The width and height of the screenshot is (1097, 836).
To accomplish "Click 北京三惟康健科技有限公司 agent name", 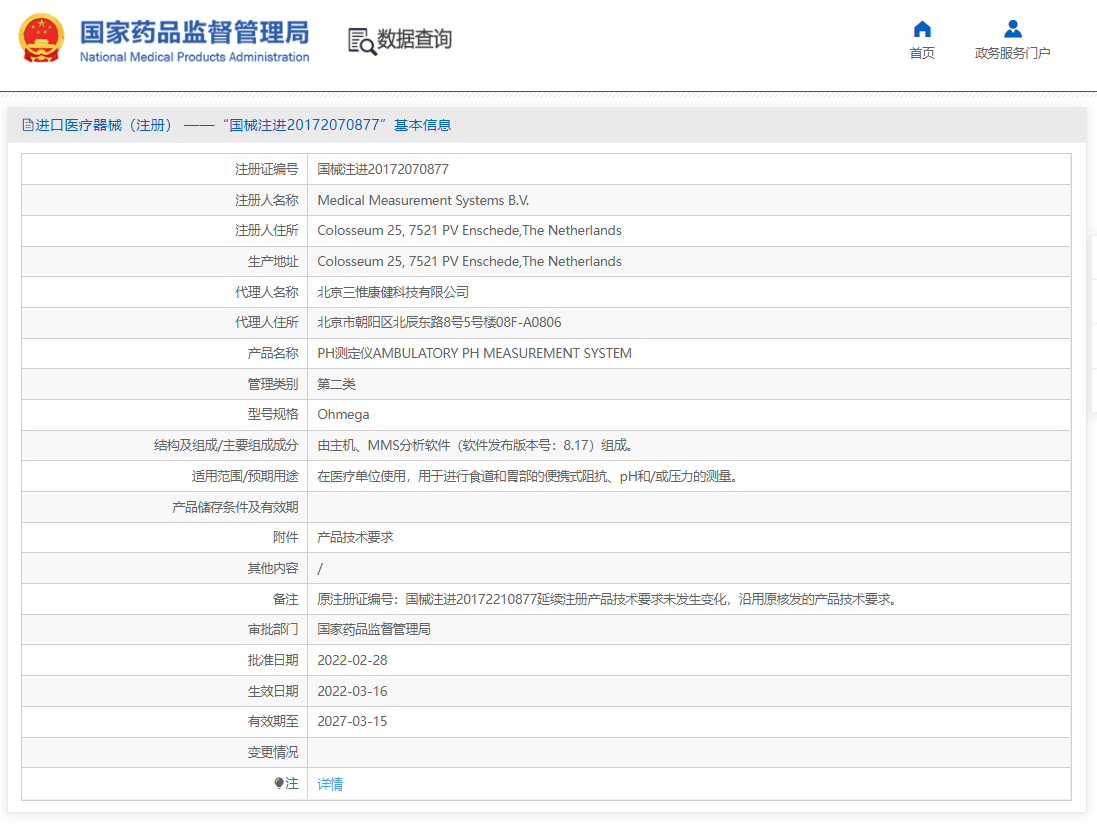I will (x=393, y=292).
